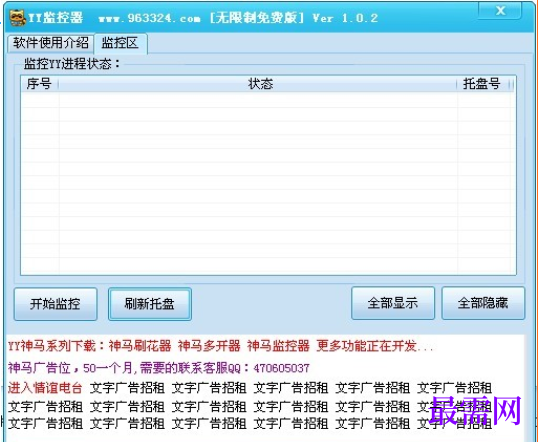Open the 进入情谊电台 link
The width and height of the screenshot is (540, 442).
tap(45, 388)
